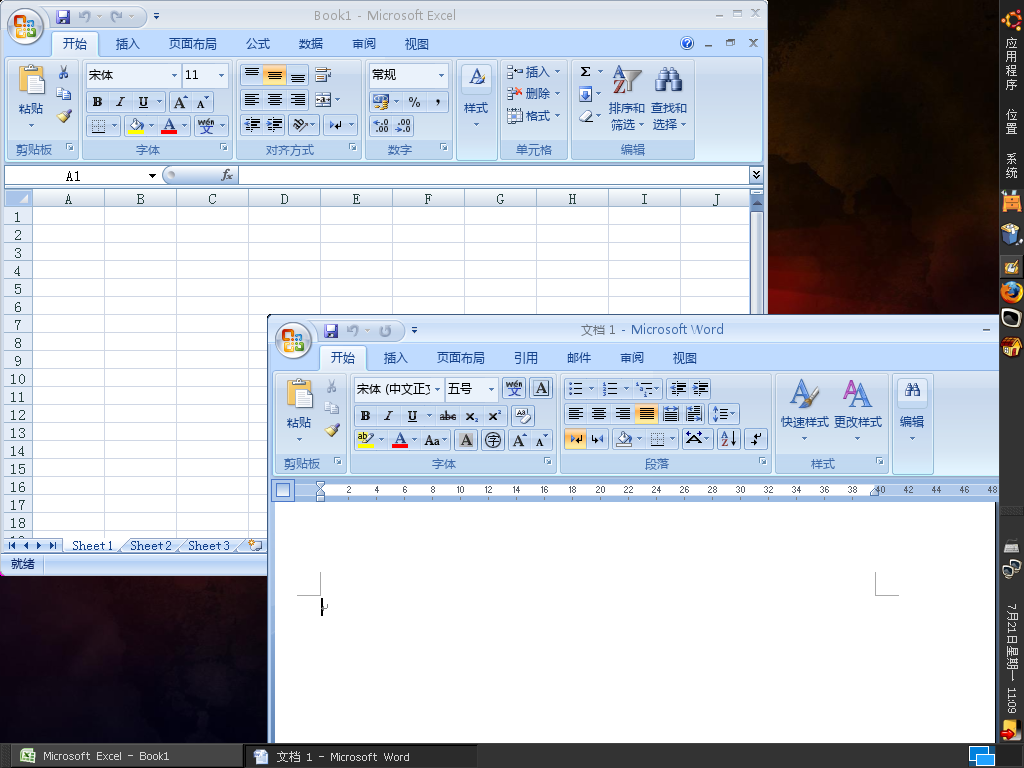Open the 邮件 tab in Word
Viewport: 1024px width, 768px height.
579,358
